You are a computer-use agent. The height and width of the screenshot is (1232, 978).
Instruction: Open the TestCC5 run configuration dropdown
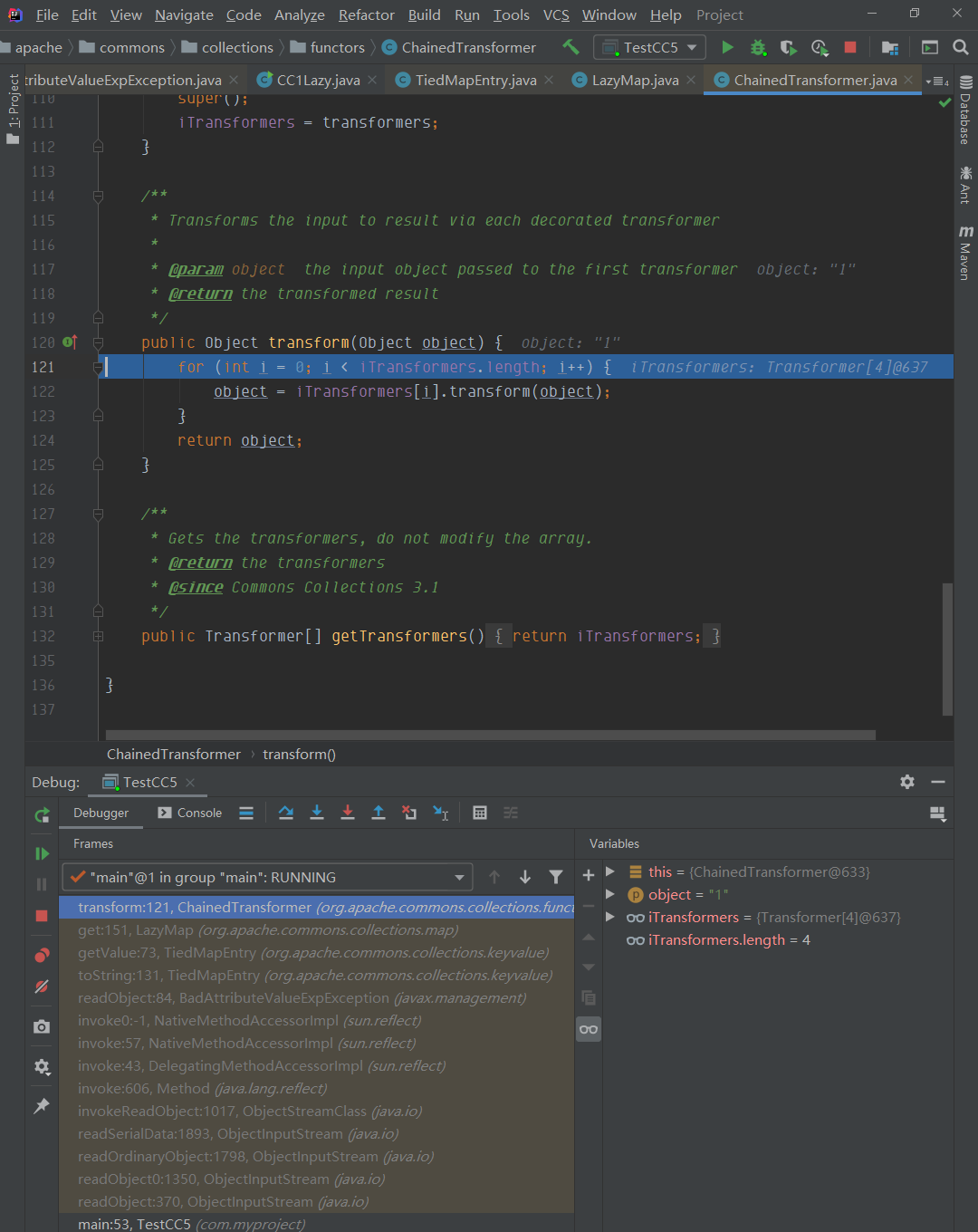pos(649,47)
